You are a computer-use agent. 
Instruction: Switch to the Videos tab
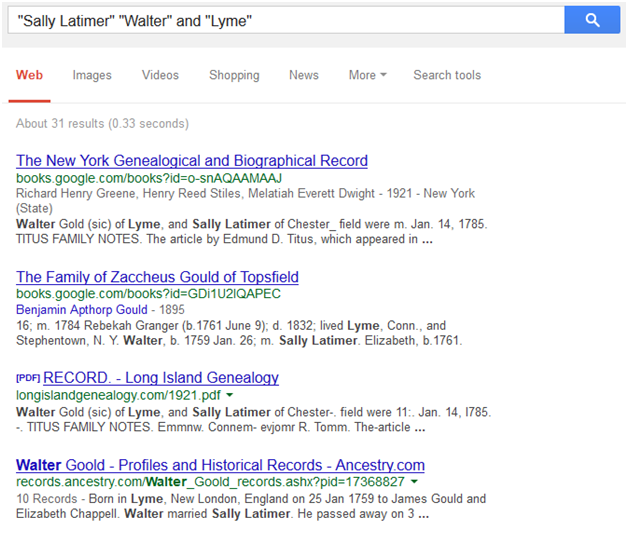tap(160, 75)
